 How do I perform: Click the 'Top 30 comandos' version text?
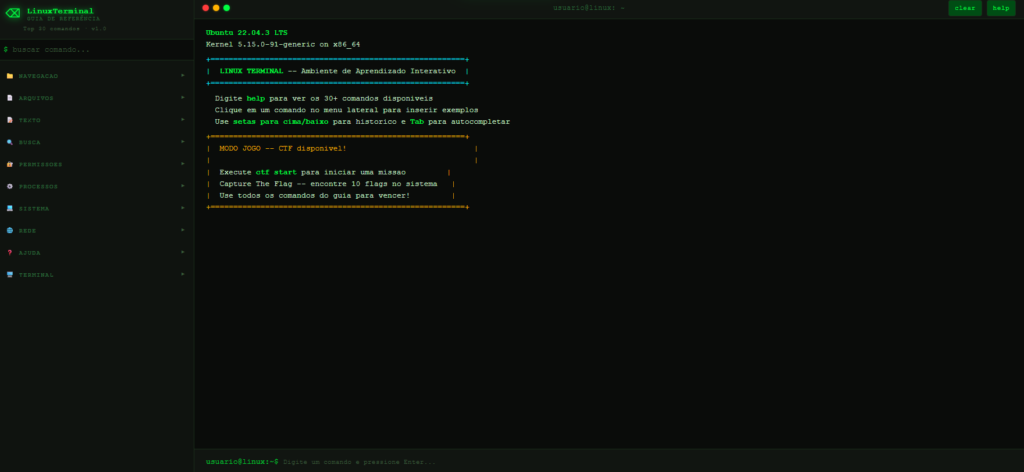click(x=65, y=29)
